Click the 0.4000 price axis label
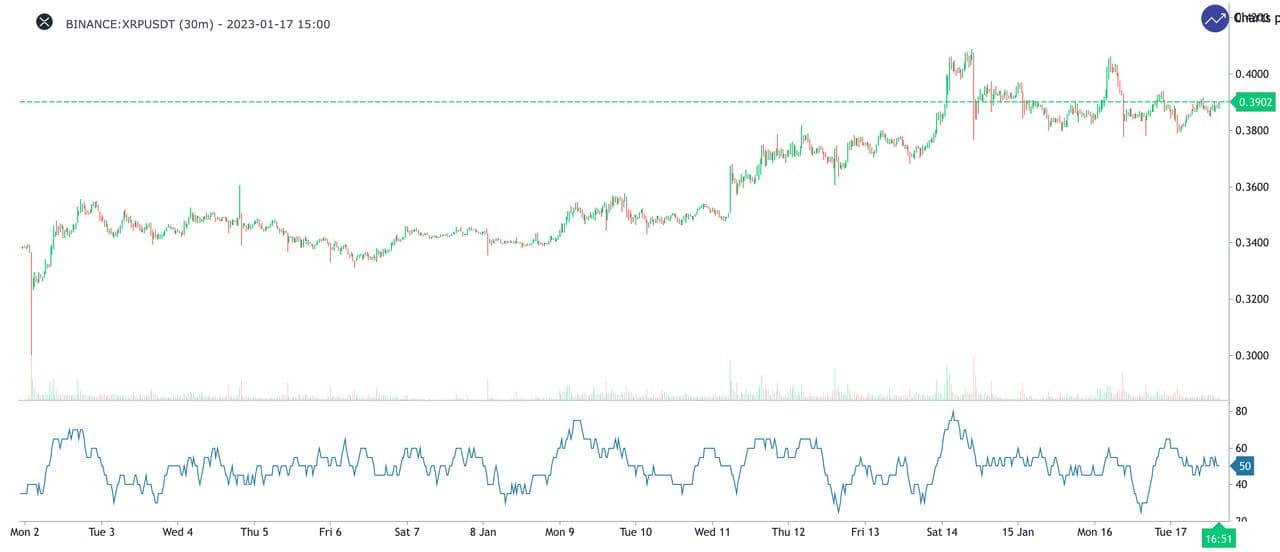 1252,74
